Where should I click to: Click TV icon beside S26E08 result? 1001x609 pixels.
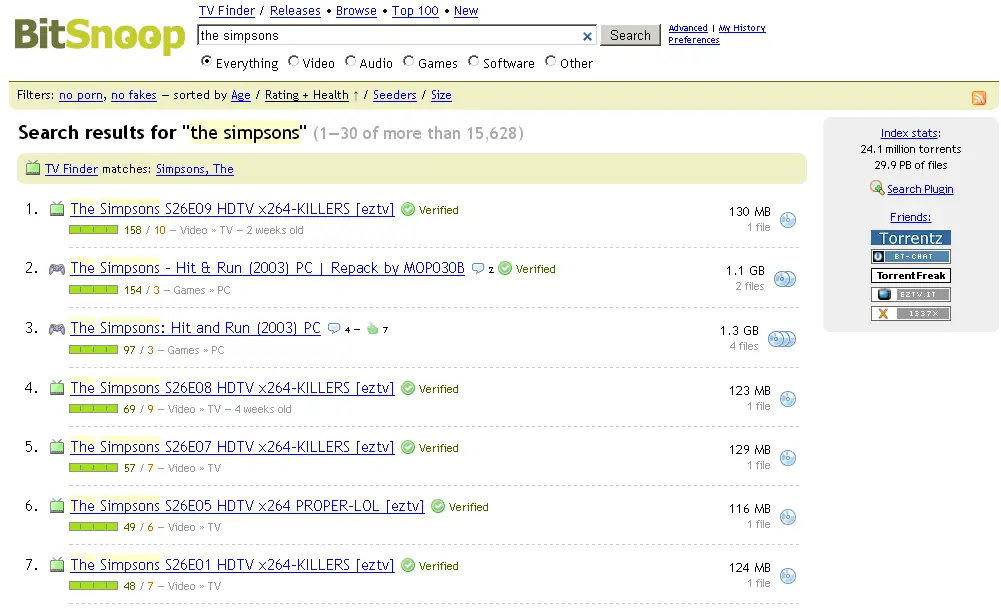[57, 387]
